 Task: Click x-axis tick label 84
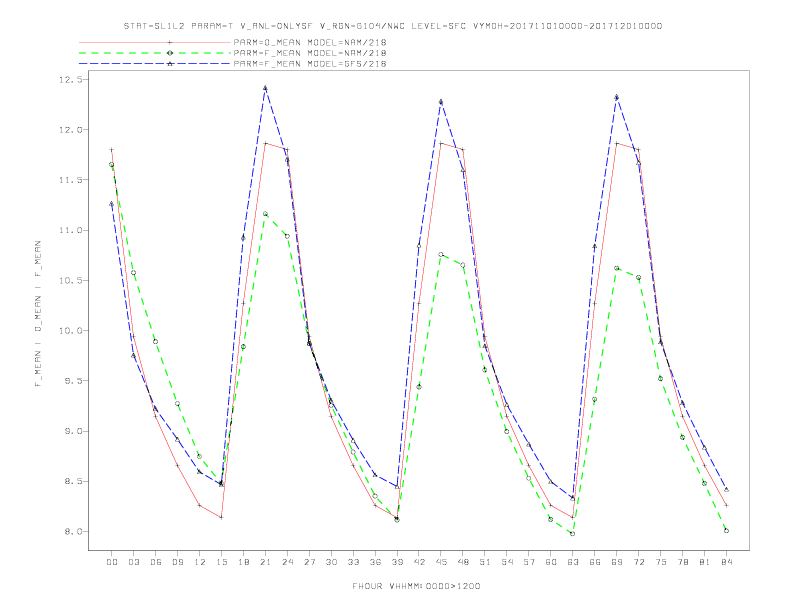coord(726,562)
